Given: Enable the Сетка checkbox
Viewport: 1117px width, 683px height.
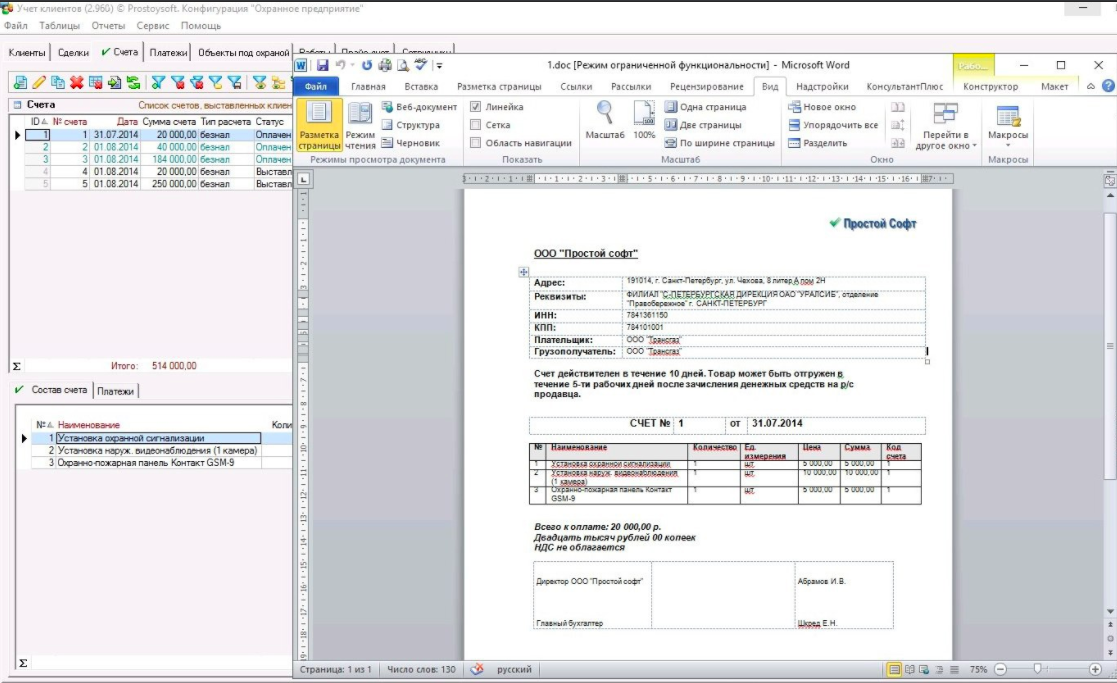Looking at the screenshot, I should click(x=477, y=125).
